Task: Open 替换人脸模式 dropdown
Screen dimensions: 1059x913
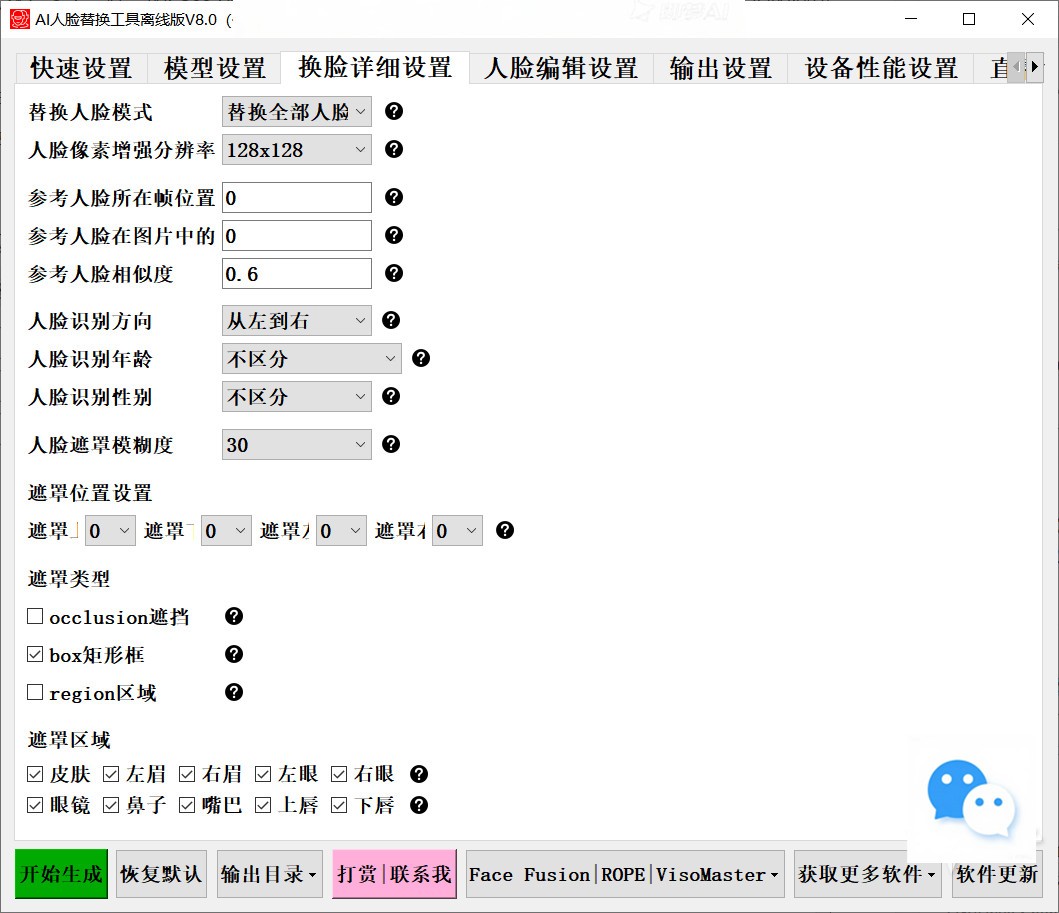Action: coord(296,111)
